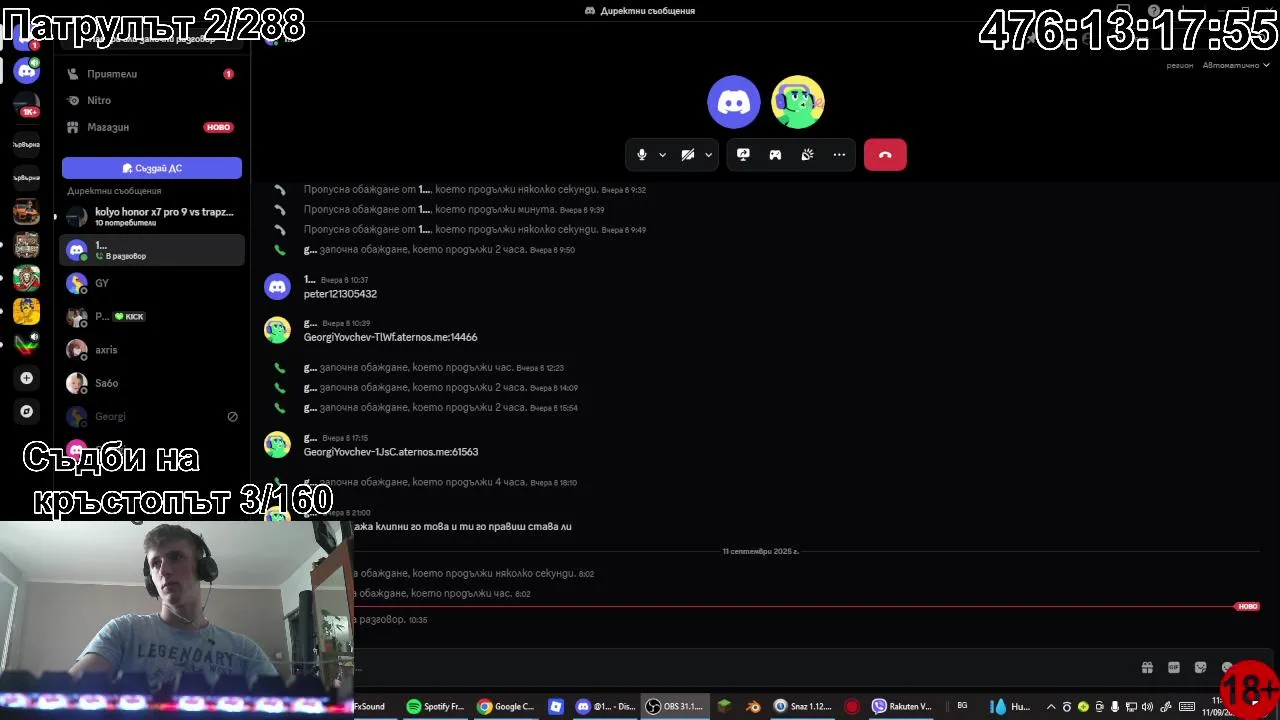The height and width of the screenshot is (720, 1280).
Task: Open the gift icon in the message bar
Action: pos(1147,668)
